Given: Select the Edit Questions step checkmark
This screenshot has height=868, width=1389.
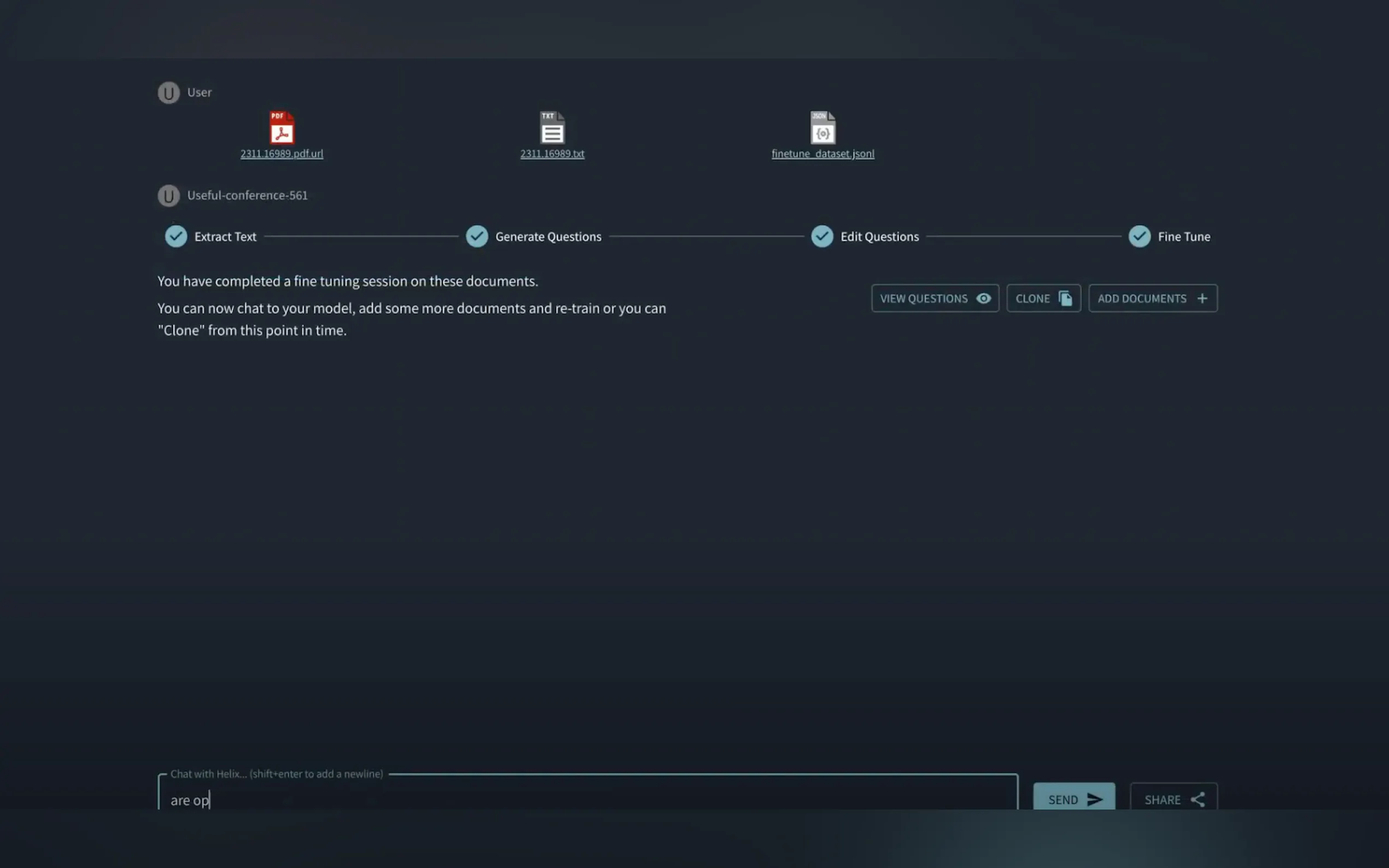Looking at the screenshot, I should [x=822, y=237].
